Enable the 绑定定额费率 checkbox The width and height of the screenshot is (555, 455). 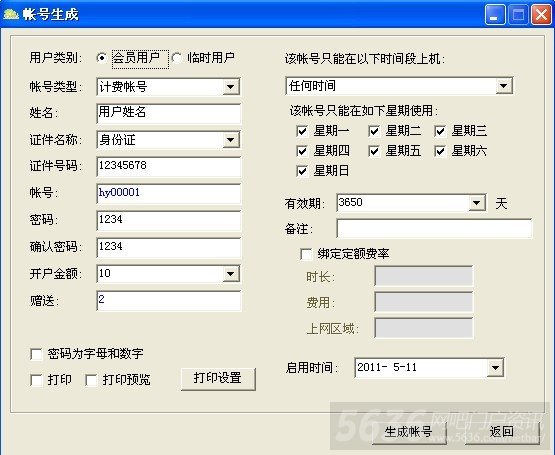(x=306, y=254)
